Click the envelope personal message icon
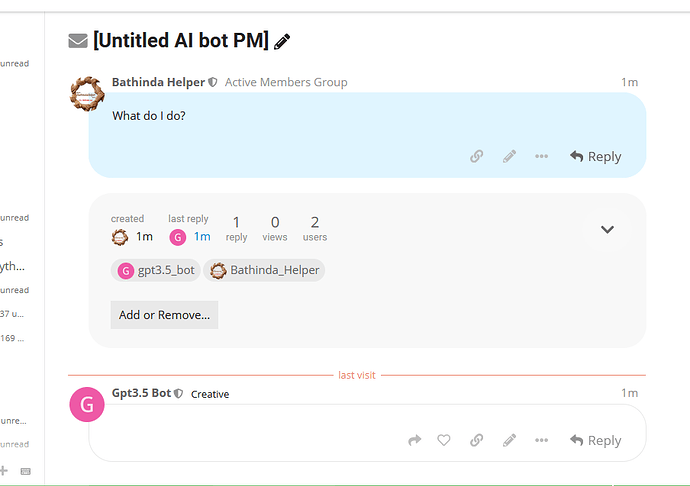Image resolution: width=690 pixels, height=486 pixels. click(78, 41)
